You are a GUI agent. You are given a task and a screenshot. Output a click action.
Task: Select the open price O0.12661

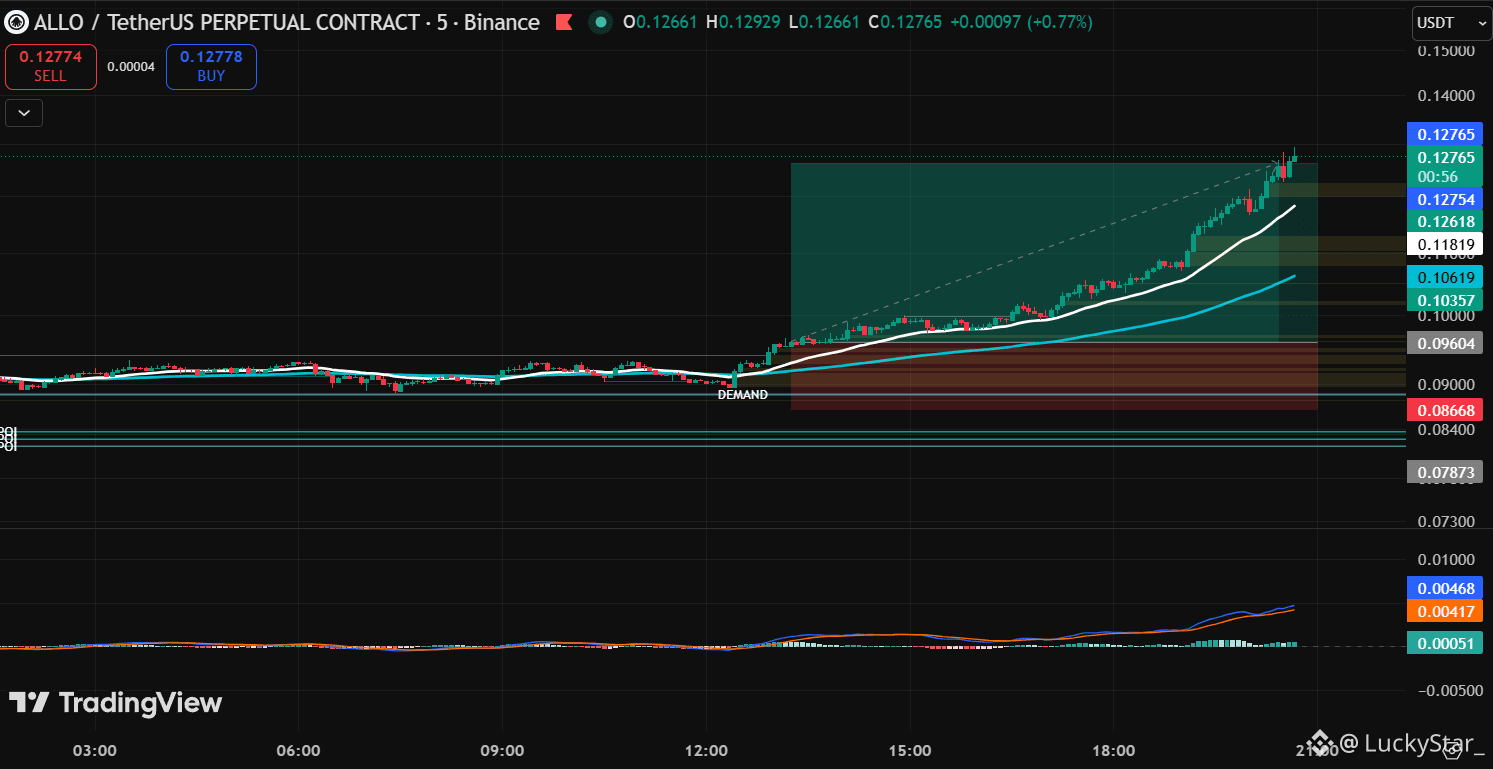pyautogui.click(x=660, y=22)
